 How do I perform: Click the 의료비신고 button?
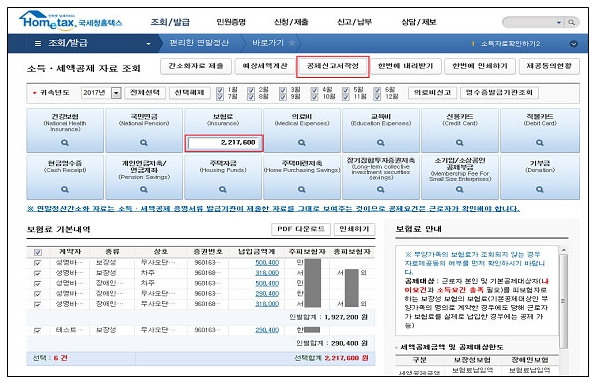click(432, 93)
